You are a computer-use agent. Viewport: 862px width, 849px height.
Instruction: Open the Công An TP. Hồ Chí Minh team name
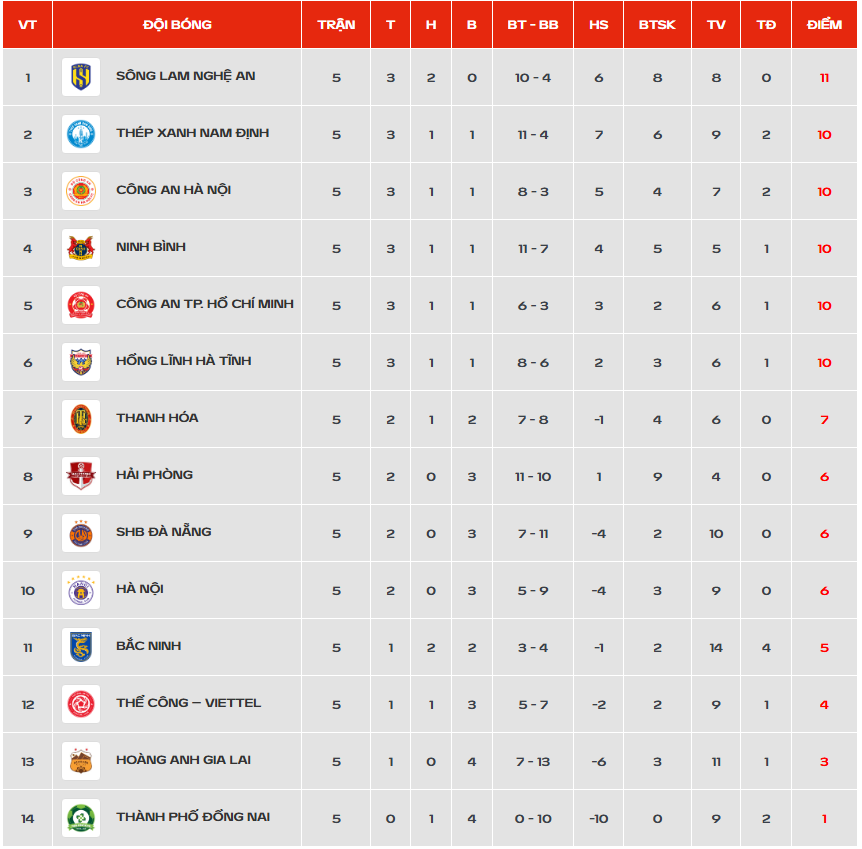coord(205,304)
